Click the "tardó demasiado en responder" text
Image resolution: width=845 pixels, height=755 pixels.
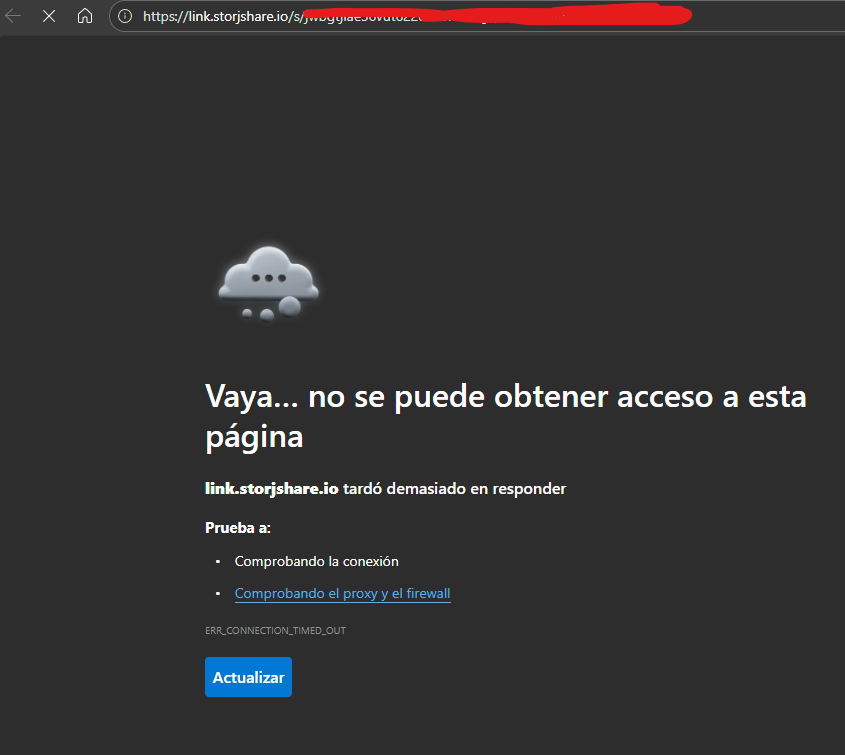(x=455, y=489)
